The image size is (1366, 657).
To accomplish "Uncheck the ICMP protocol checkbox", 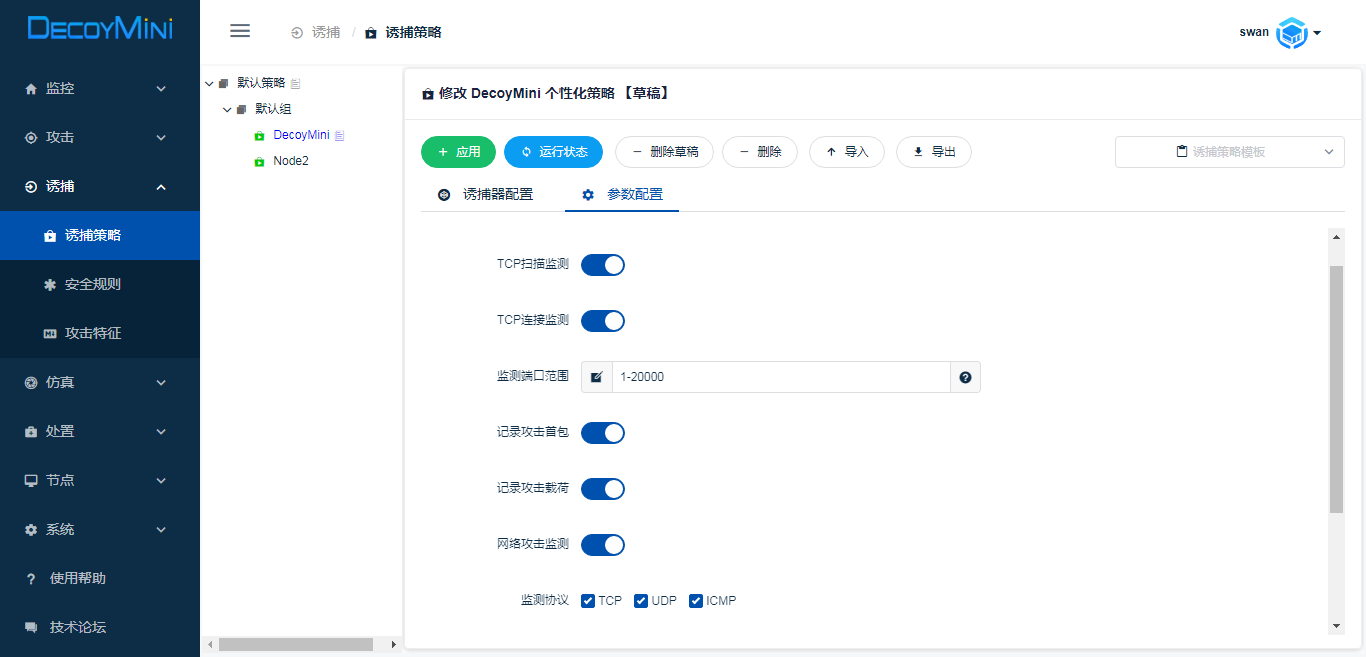I will [696, 601].
